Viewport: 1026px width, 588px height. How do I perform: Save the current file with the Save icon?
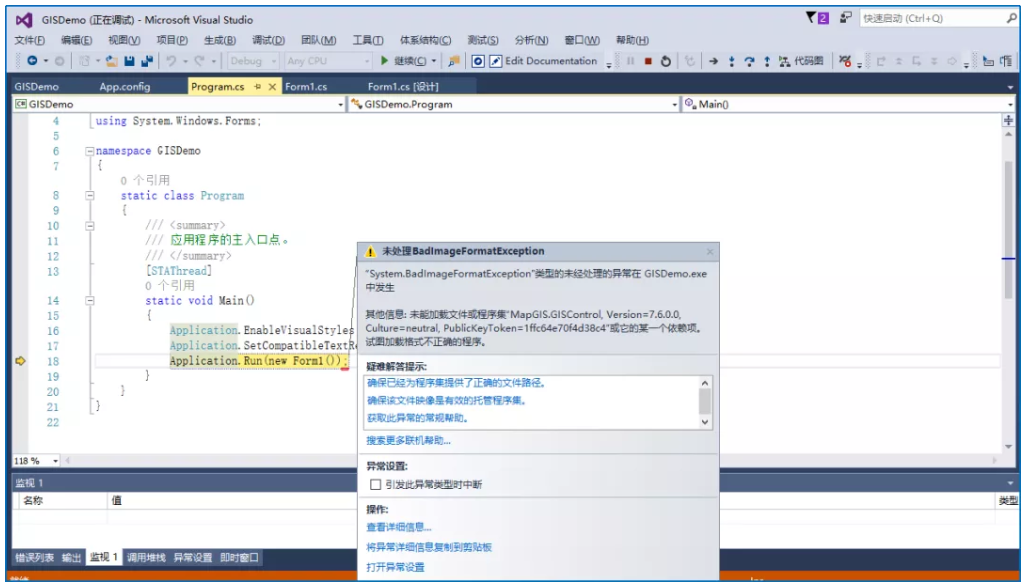[130, 61]
